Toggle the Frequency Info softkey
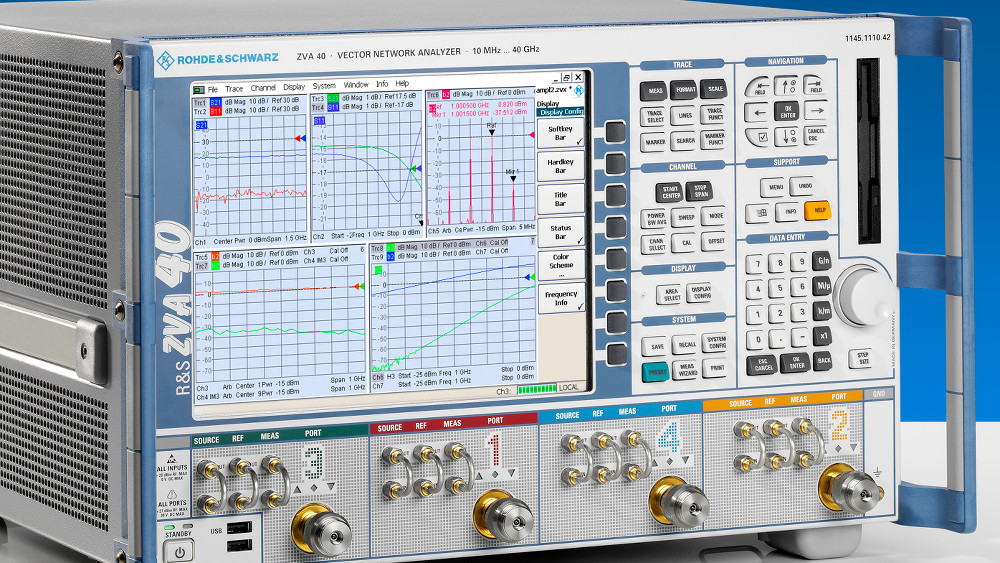 pos(561,298)
